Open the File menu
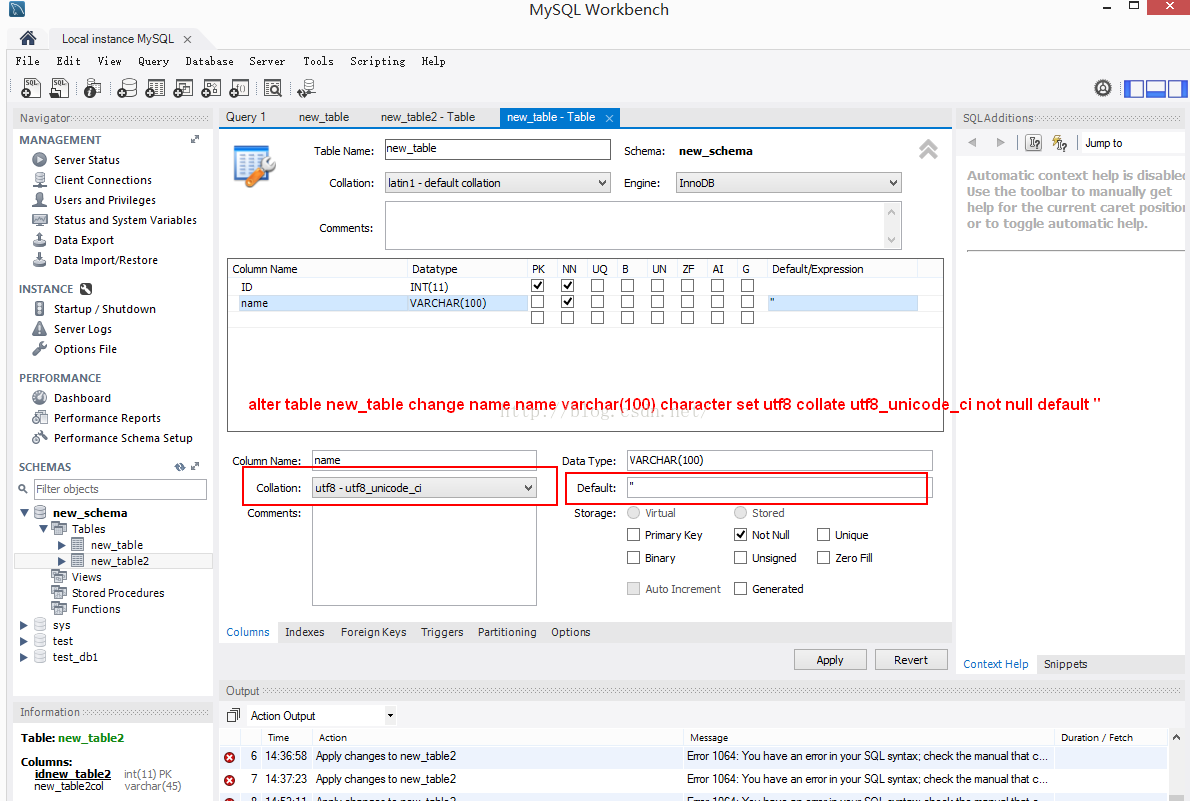Screen dimensions: 1190x801 click(x=27, y=61)
